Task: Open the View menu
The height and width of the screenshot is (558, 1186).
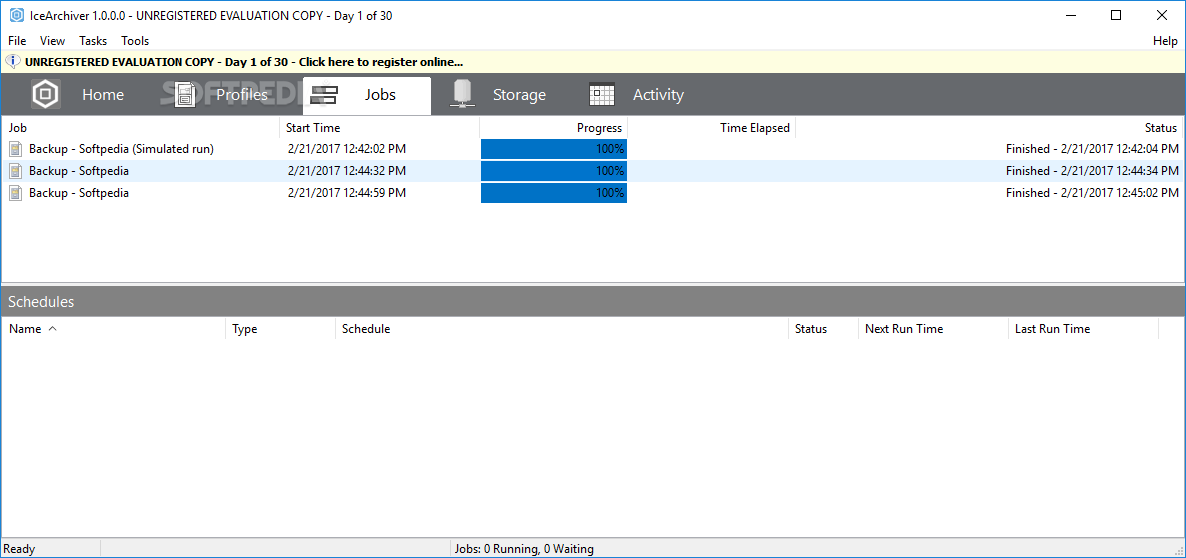Action: (x=52, y=41)
